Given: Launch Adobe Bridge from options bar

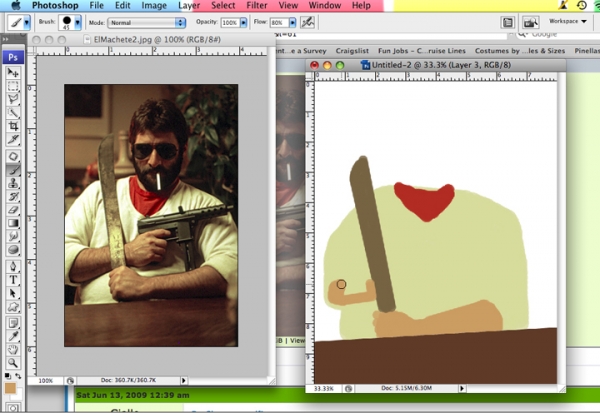Looking at the screenshot, I should click(x=531, y=23).
